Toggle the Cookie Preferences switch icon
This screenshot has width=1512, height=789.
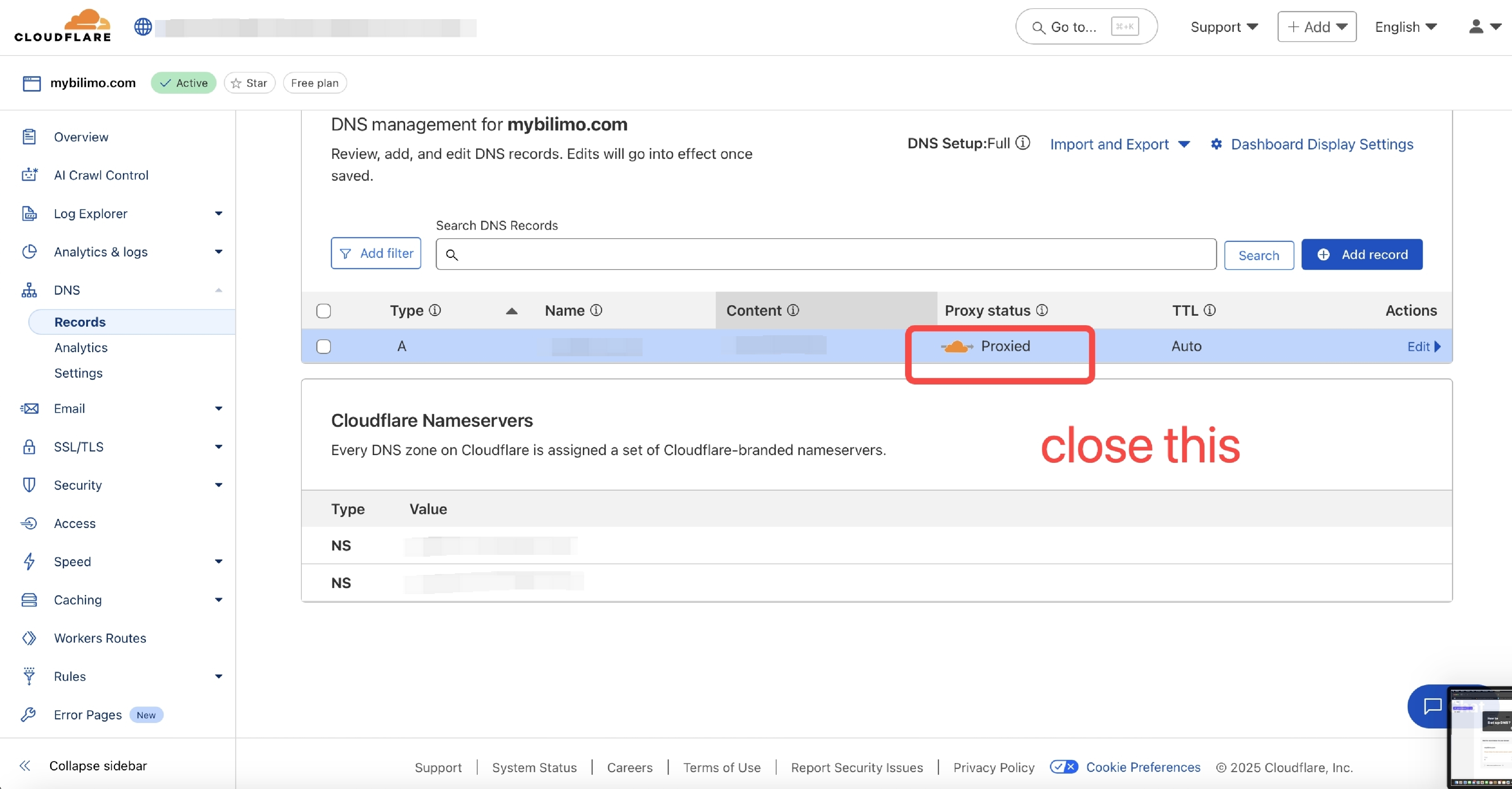(1063, 767)
